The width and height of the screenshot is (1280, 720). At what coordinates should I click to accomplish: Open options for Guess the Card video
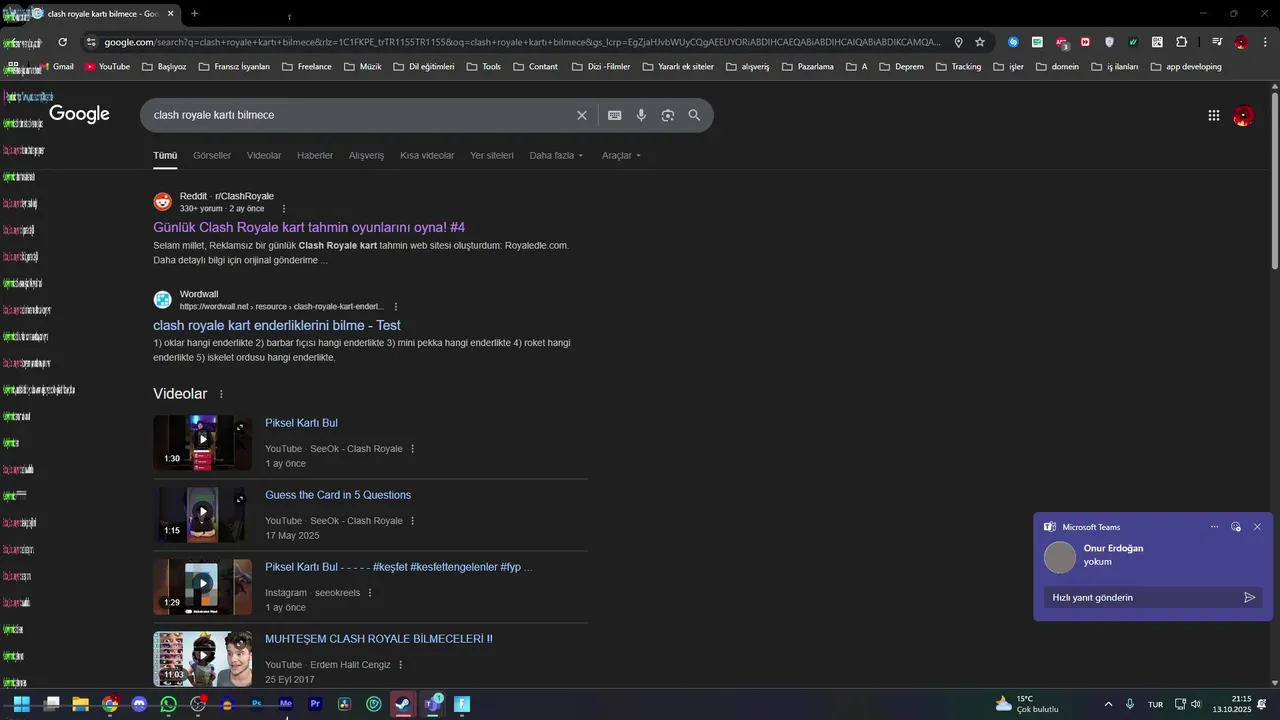412,521
